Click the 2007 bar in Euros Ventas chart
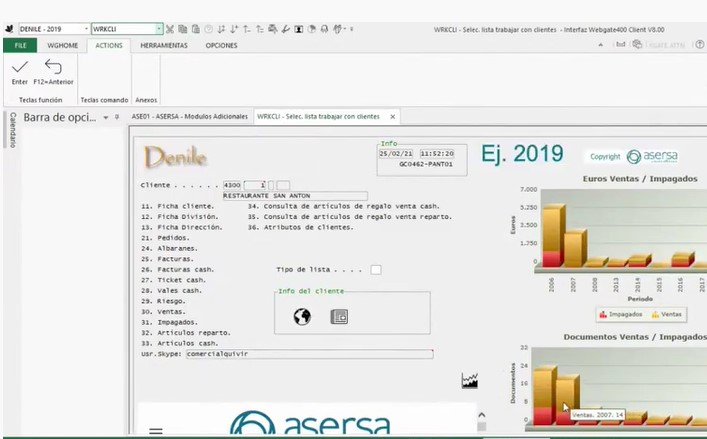 click(575, 248)
